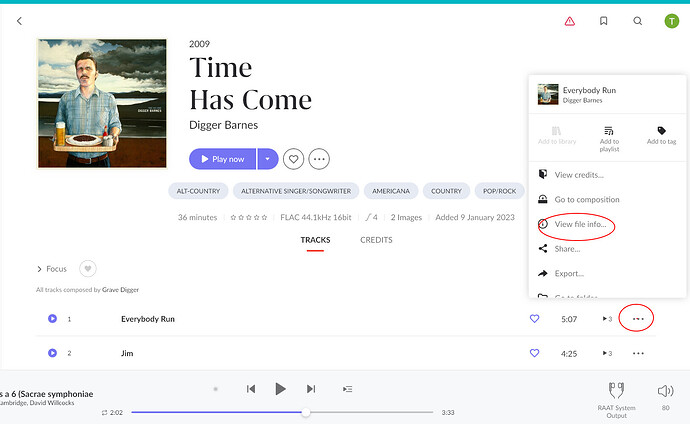Click the Play now button
This screenshot has width=690, height=424.
pyautogui.click(x=223, y=159)
